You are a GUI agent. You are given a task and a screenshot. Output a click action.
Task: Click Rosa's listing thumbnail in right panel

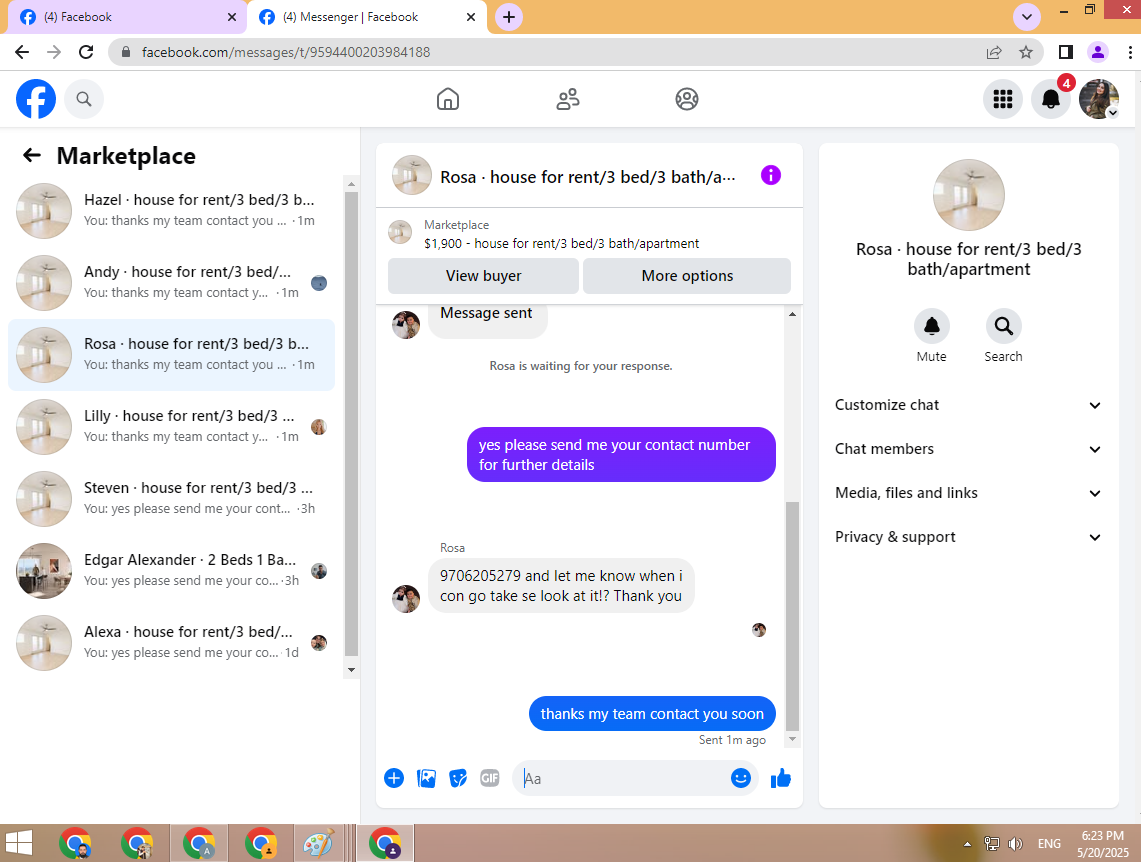969,195
